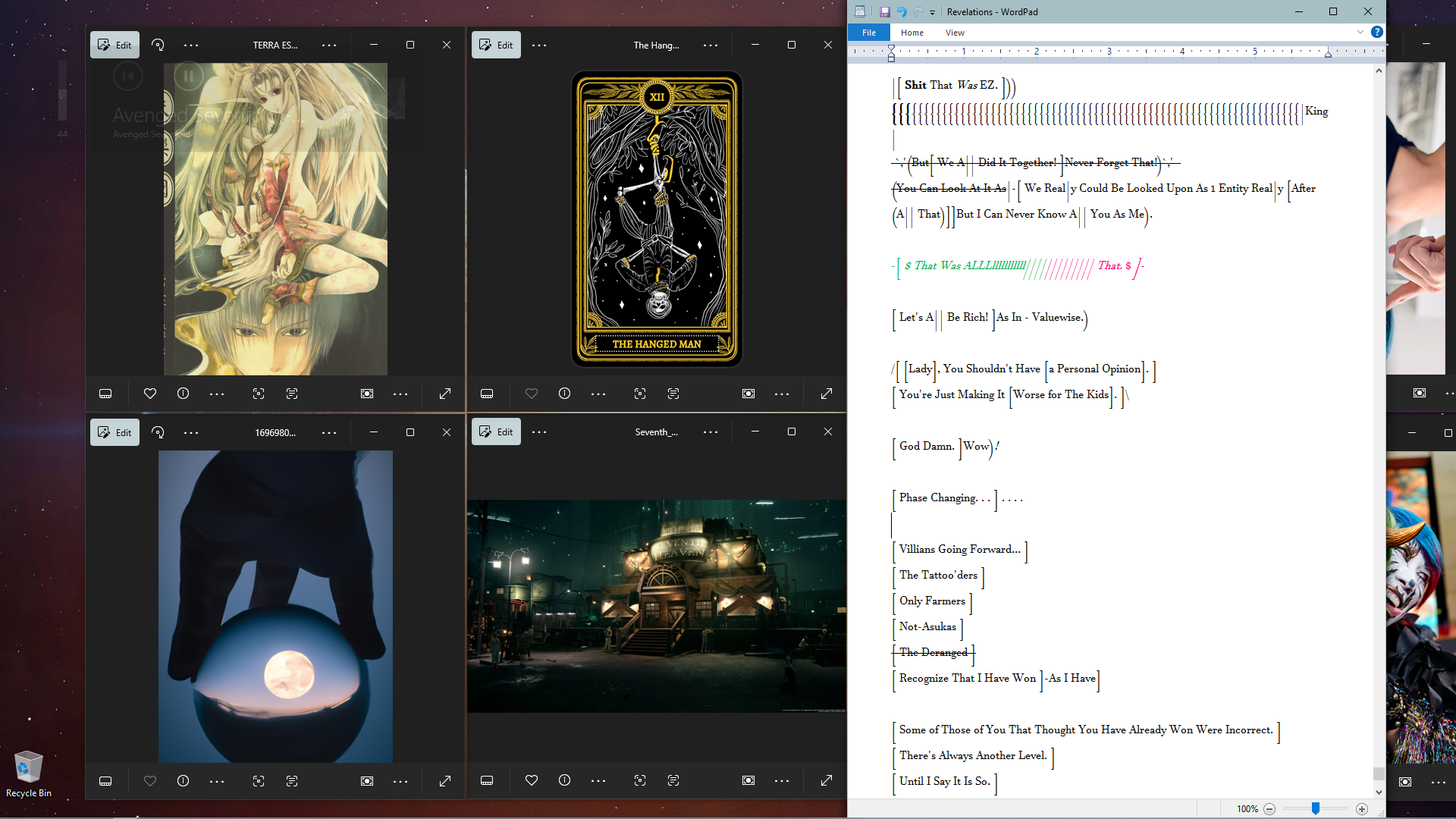Open the title bar ellipsis menu in the Seventh window

pyautogui.click(x=711, y=432)
